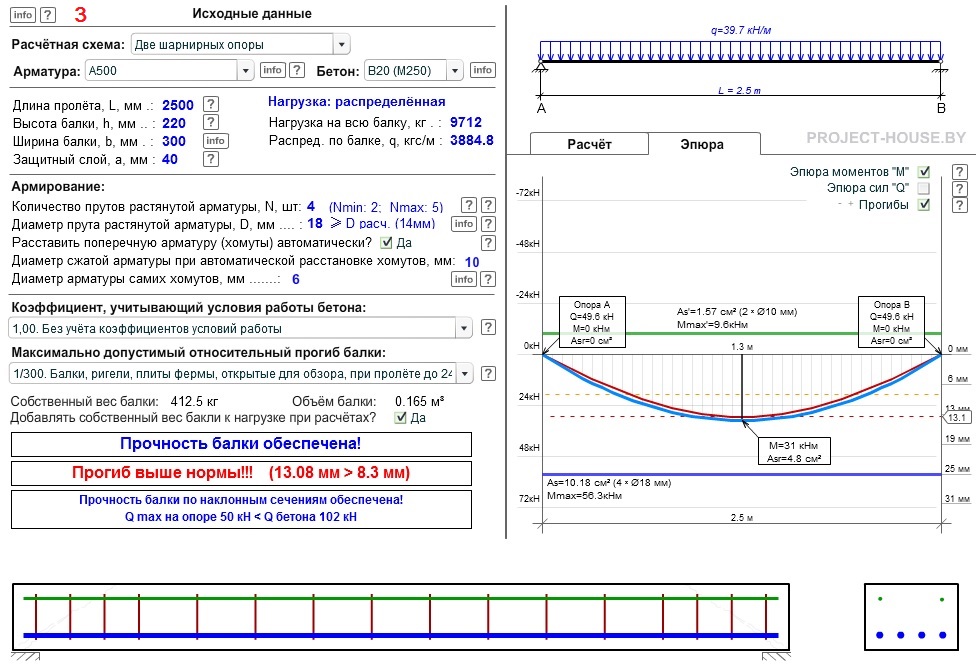The width and height of the screenshot is (976, 671).
Task: Uncheck the Эпюра моментов "M" checkbox
Action: coord(924,172)
